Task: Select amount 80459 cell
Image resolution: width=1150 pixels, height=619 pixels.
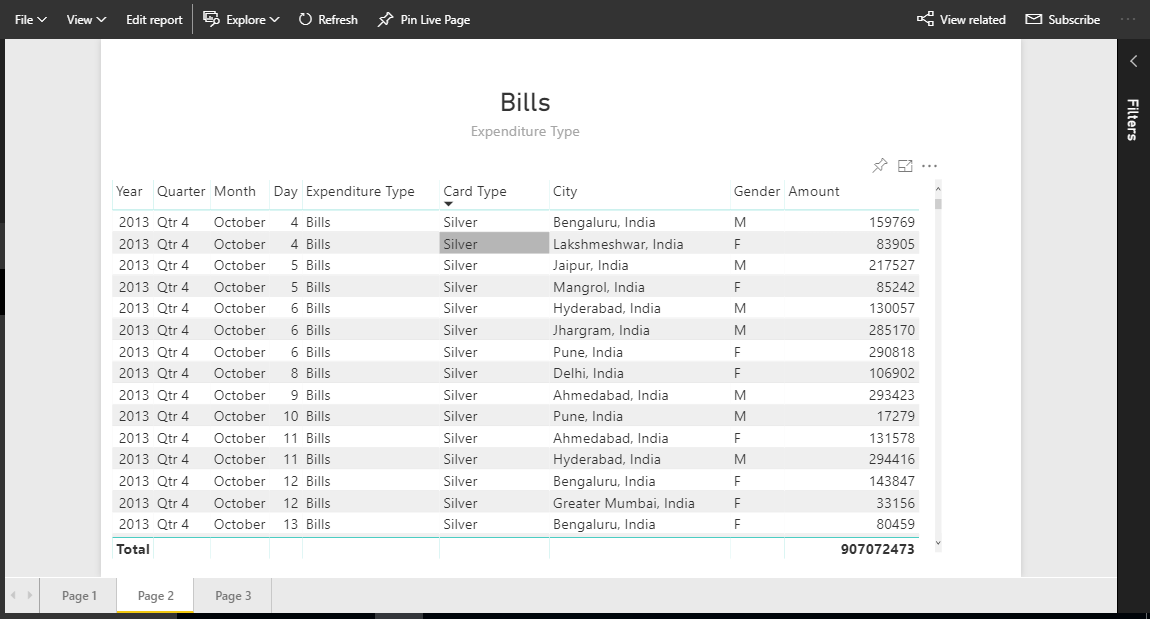Action: pyautogui.click(x=851, y=524)
